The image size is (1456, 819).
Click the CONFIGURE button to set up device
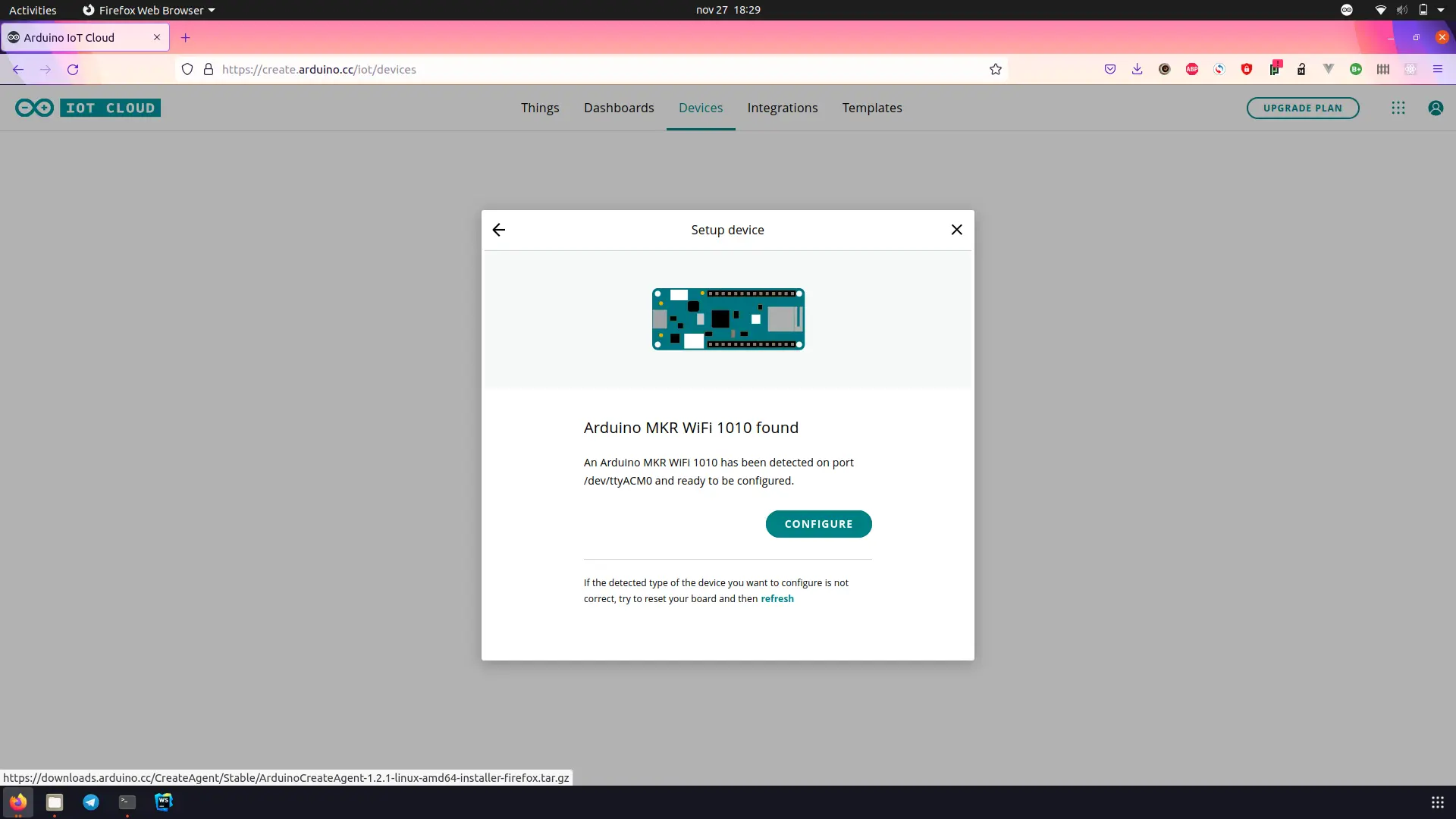point(819,524)
